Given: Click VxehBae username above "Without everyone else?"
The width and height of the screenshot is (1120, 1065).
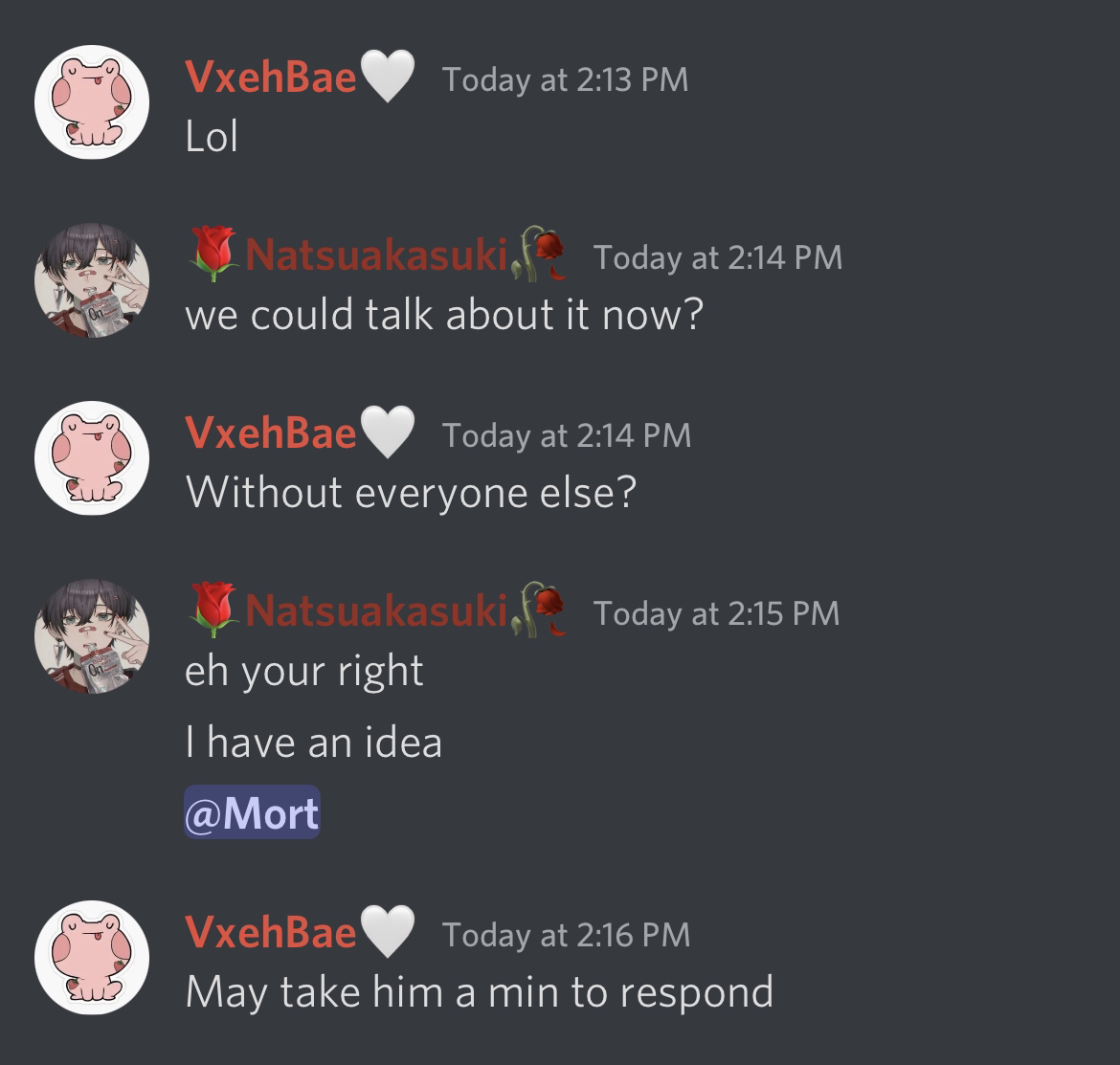Looking at the screenshot, I should tap(271, 433).
